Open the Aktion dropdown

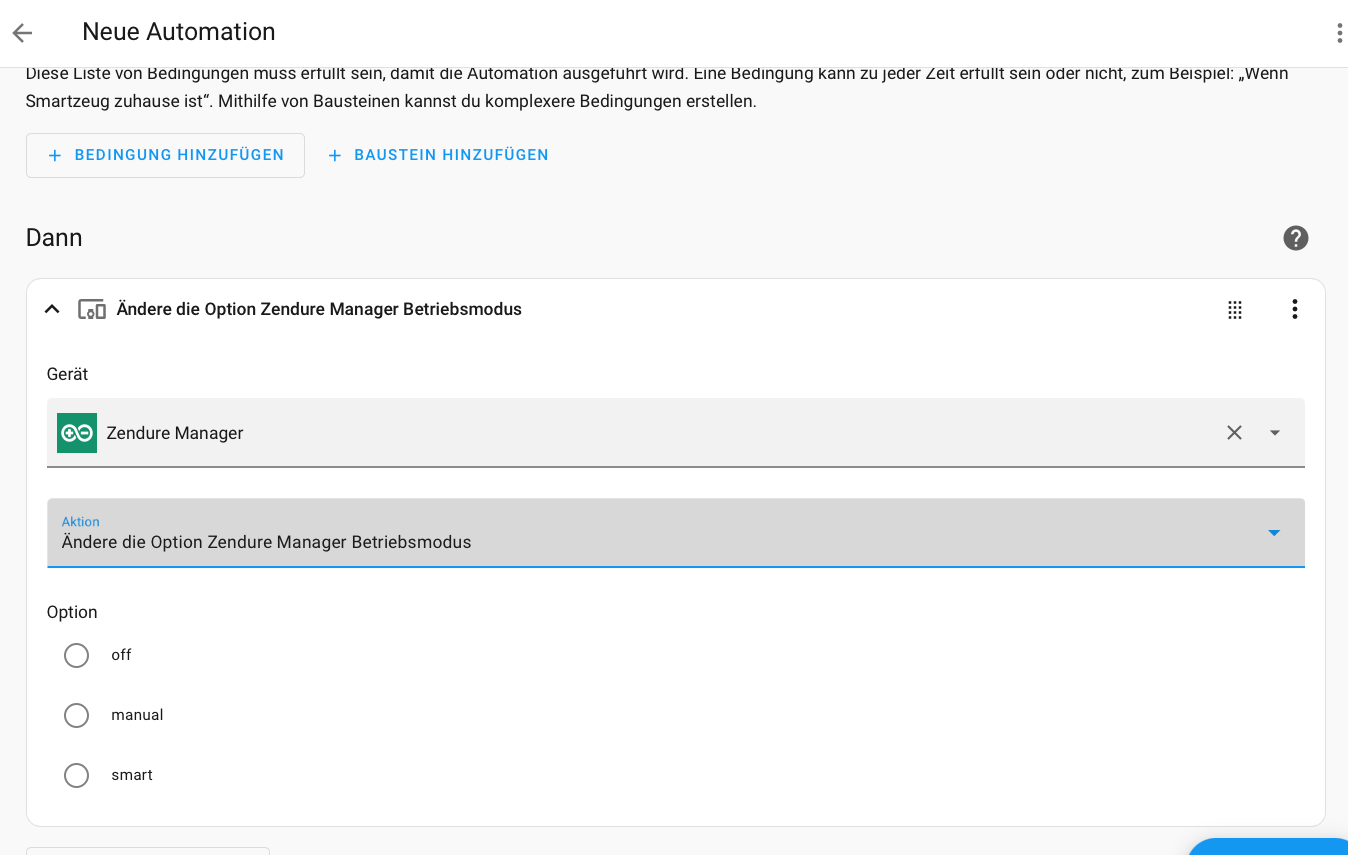click(x=676, y=533)
